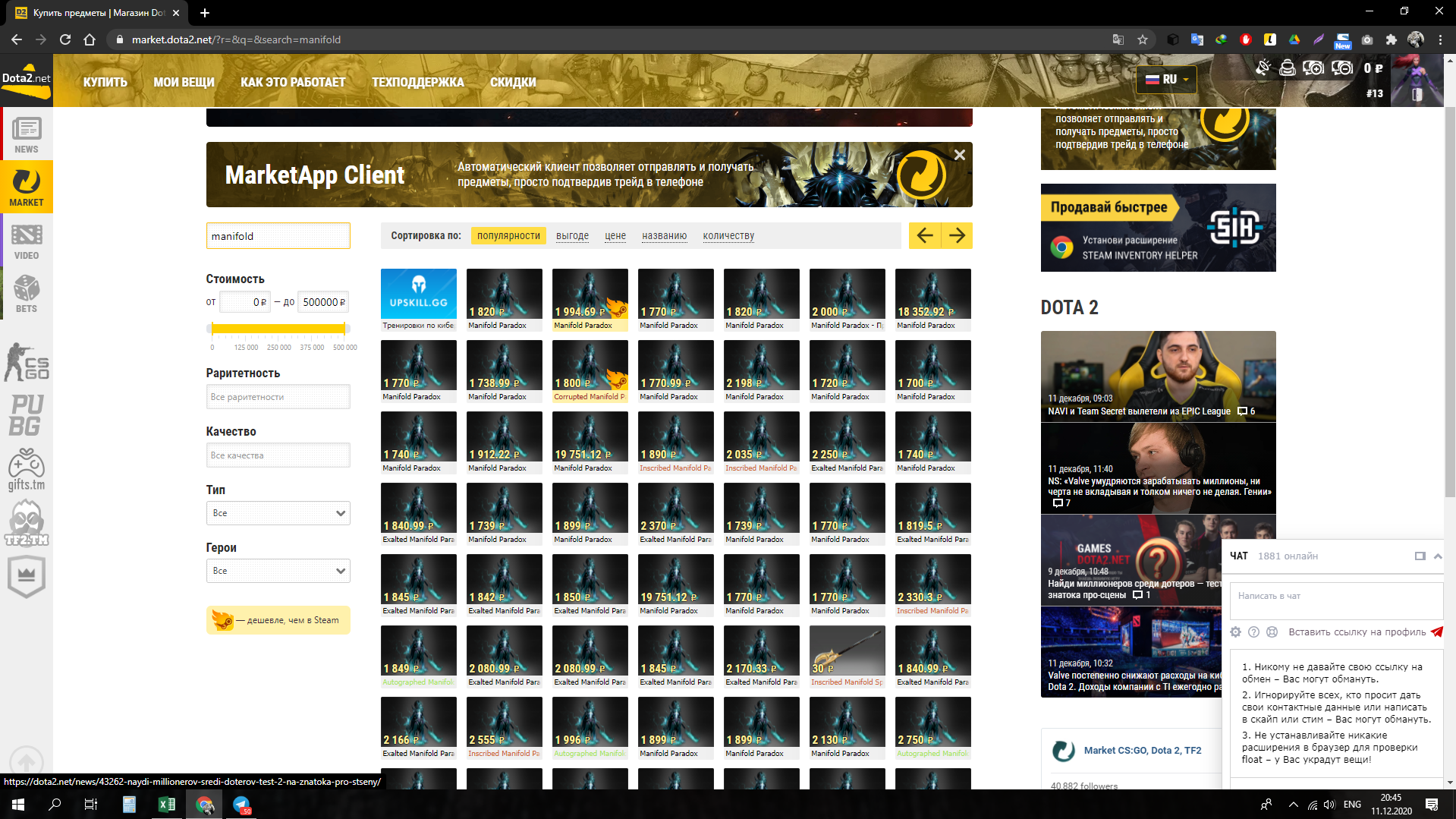Image resolution: width=1456 pixels, height=819 pixels.
Task: Go to next page with right arrow
Action: click(x=957, y=235)
